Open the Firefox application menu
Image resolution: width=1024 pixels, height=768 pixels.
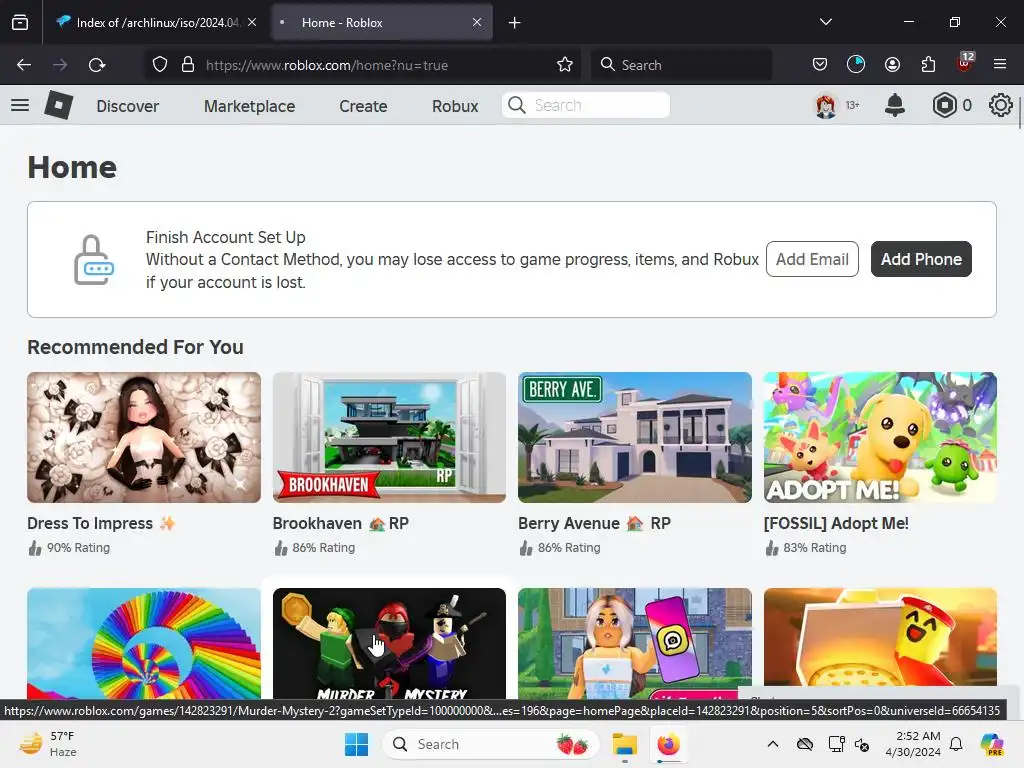coord(1000,64)
